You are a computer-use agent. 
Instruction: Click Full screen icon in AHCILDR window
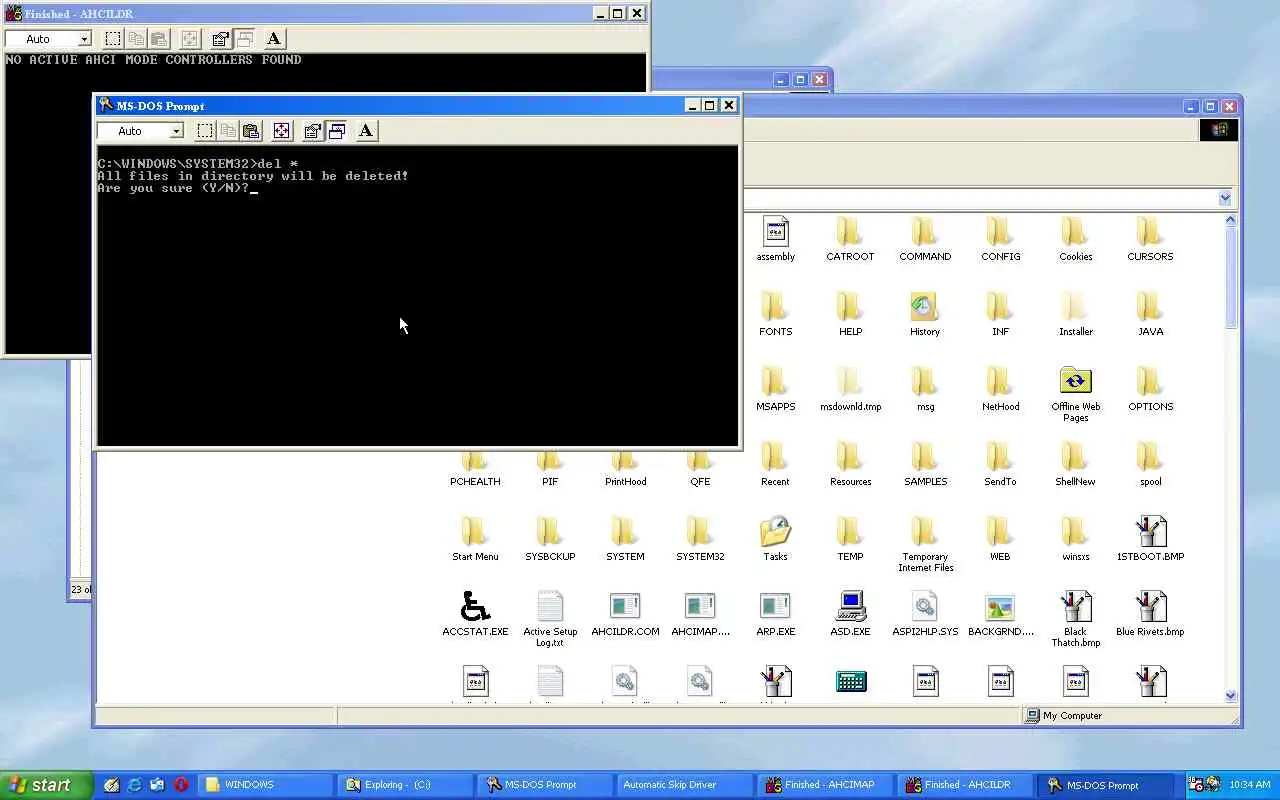click(x=190, y=39)
